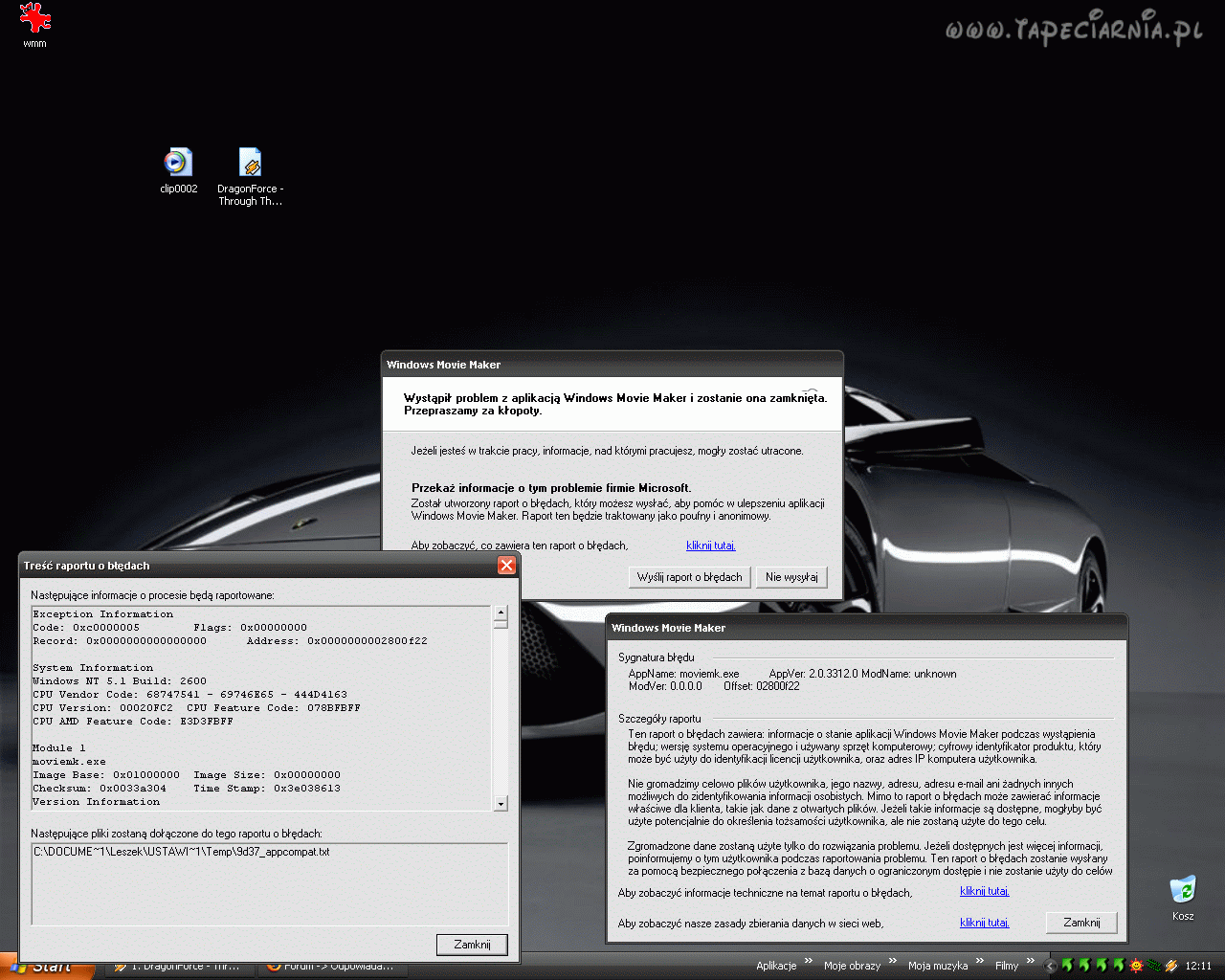This screenshot has height=980, width=1225.
Task: Click the Windows NT 5.1 Build: 2600 line
Action: point(120,681)
